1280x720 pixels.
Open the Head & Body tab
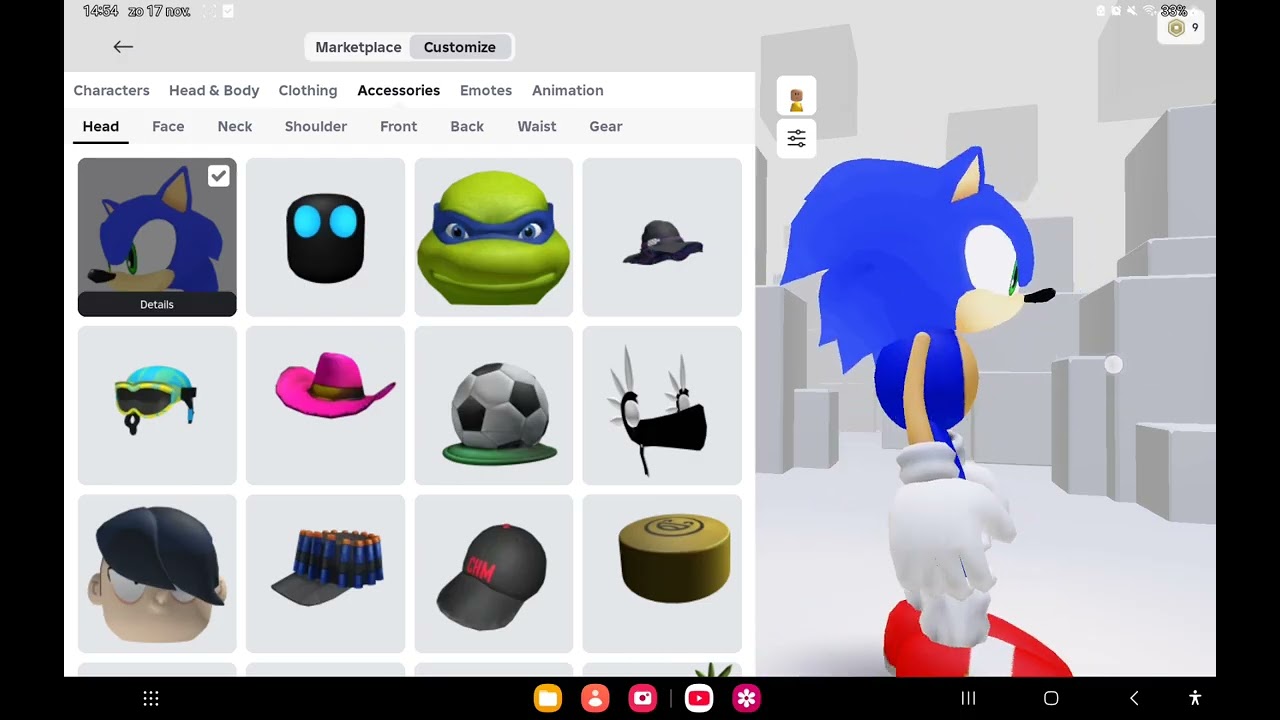[214, 90]
